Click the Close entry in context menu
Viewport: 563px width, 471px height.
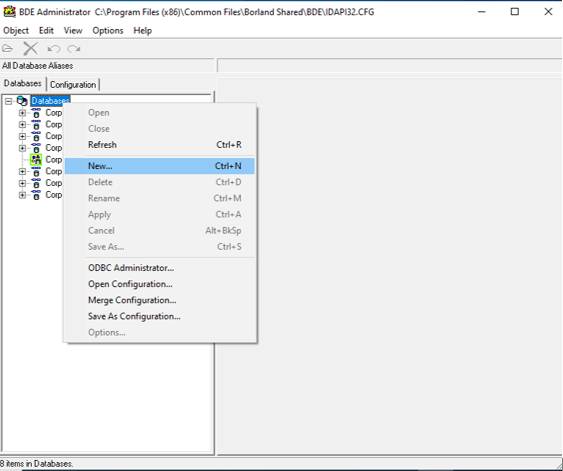[160, 129]
